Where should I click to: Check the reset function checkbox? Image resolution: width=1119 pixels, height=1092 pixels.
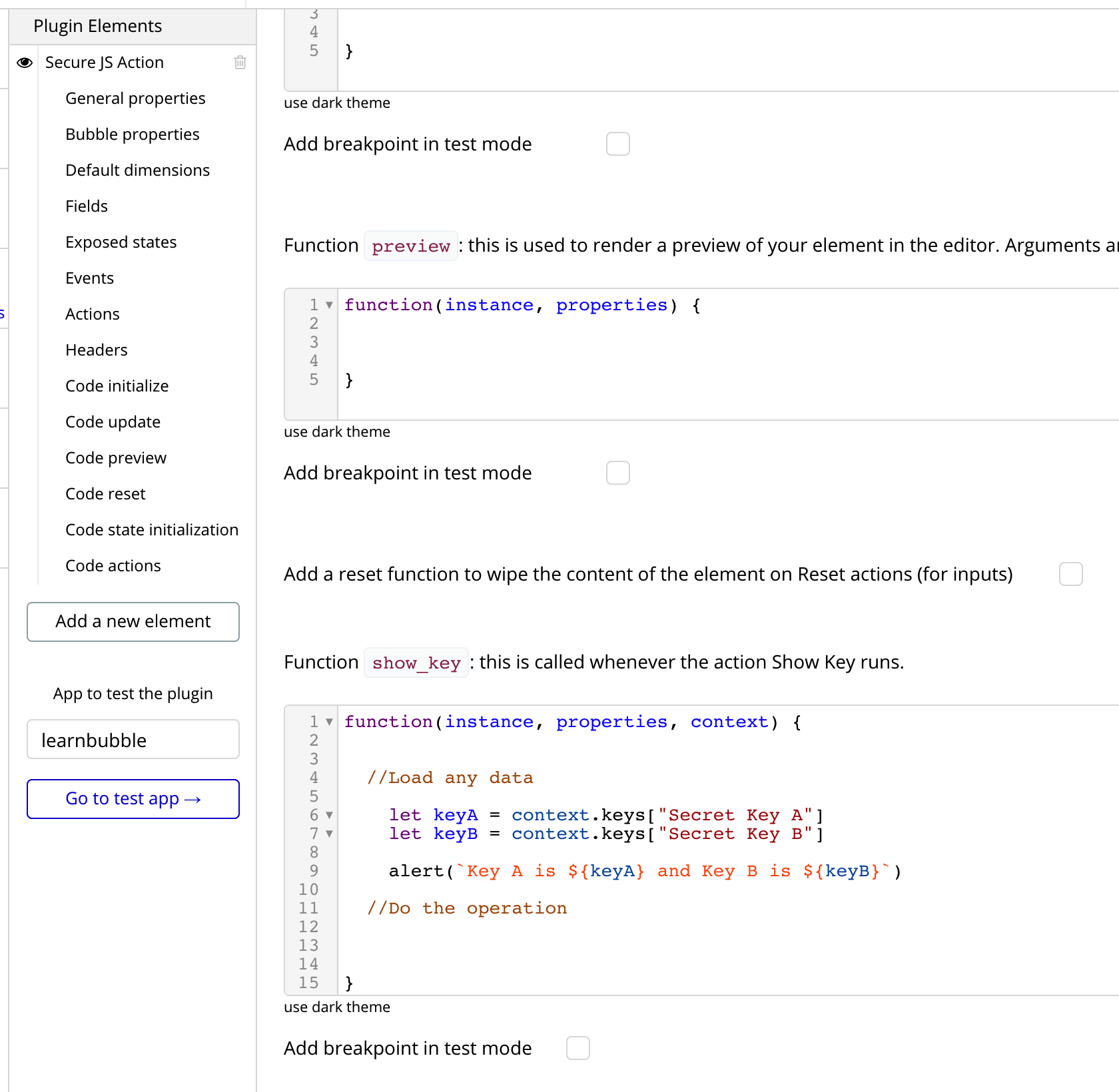pyautogui.click(x=1070, y=574)
